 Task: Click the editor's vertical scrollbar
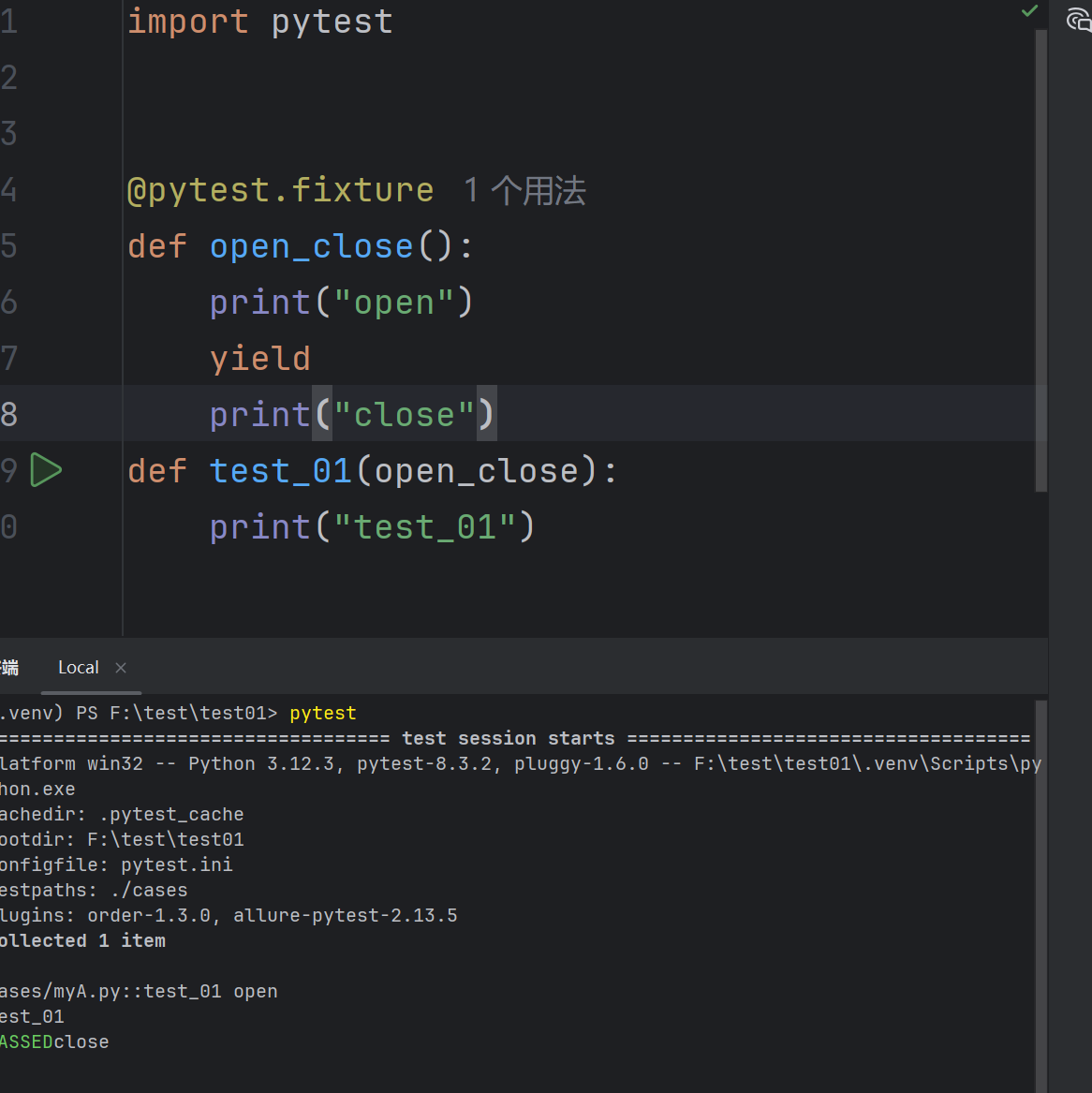click(1041, 260)
